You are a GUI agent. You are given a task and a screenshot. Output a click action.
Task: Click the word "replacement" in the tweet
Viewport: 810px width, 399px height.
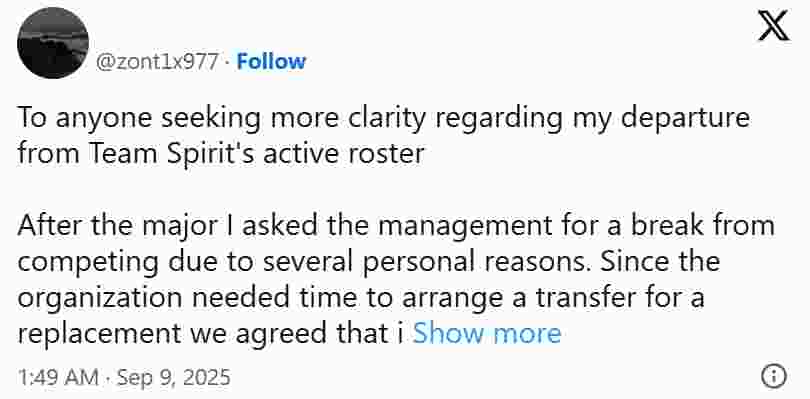99,335
